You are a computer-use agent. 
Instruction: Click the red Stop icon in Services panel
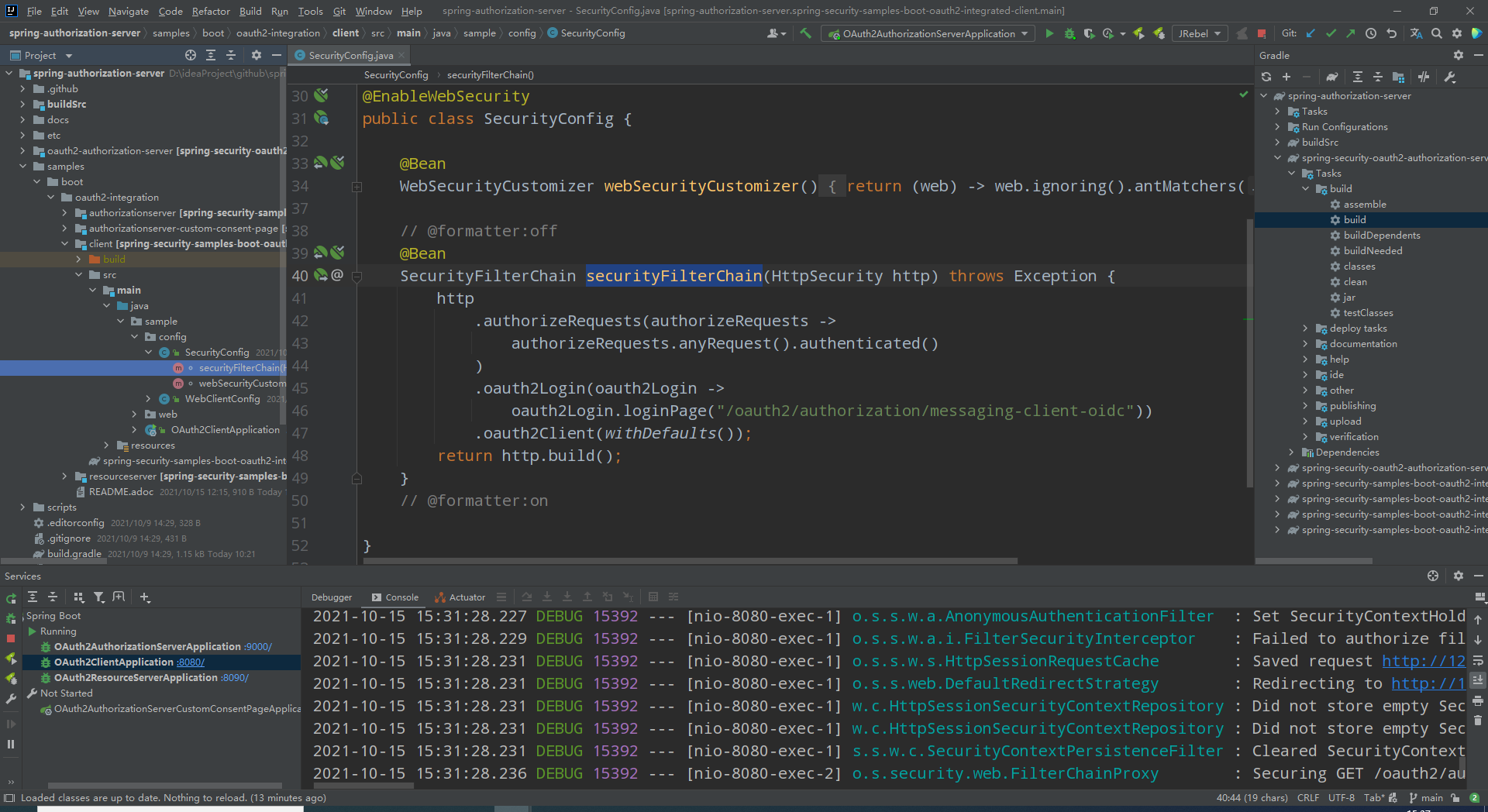(11, 638)
